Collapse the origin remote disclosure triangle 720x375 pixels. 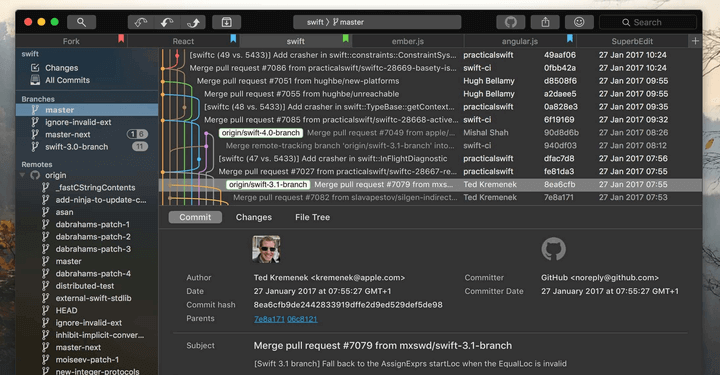pyautogui.click(x=22, y=175)
